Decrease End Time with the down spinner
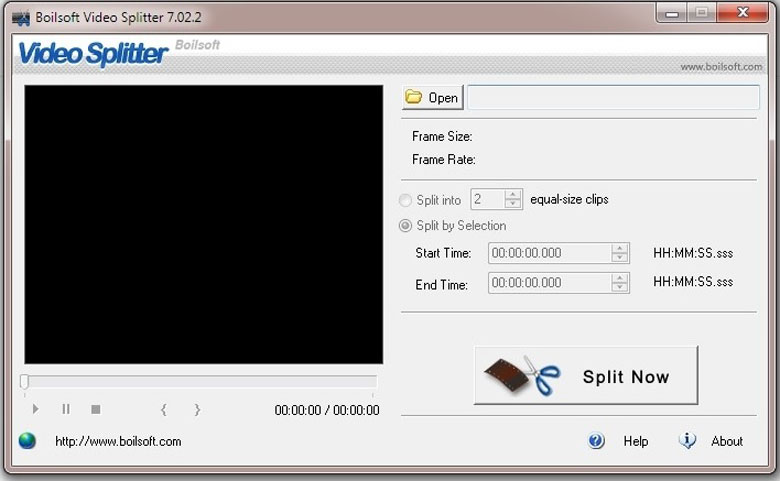Screen dimensions: 780x481 tap(619, 288)
